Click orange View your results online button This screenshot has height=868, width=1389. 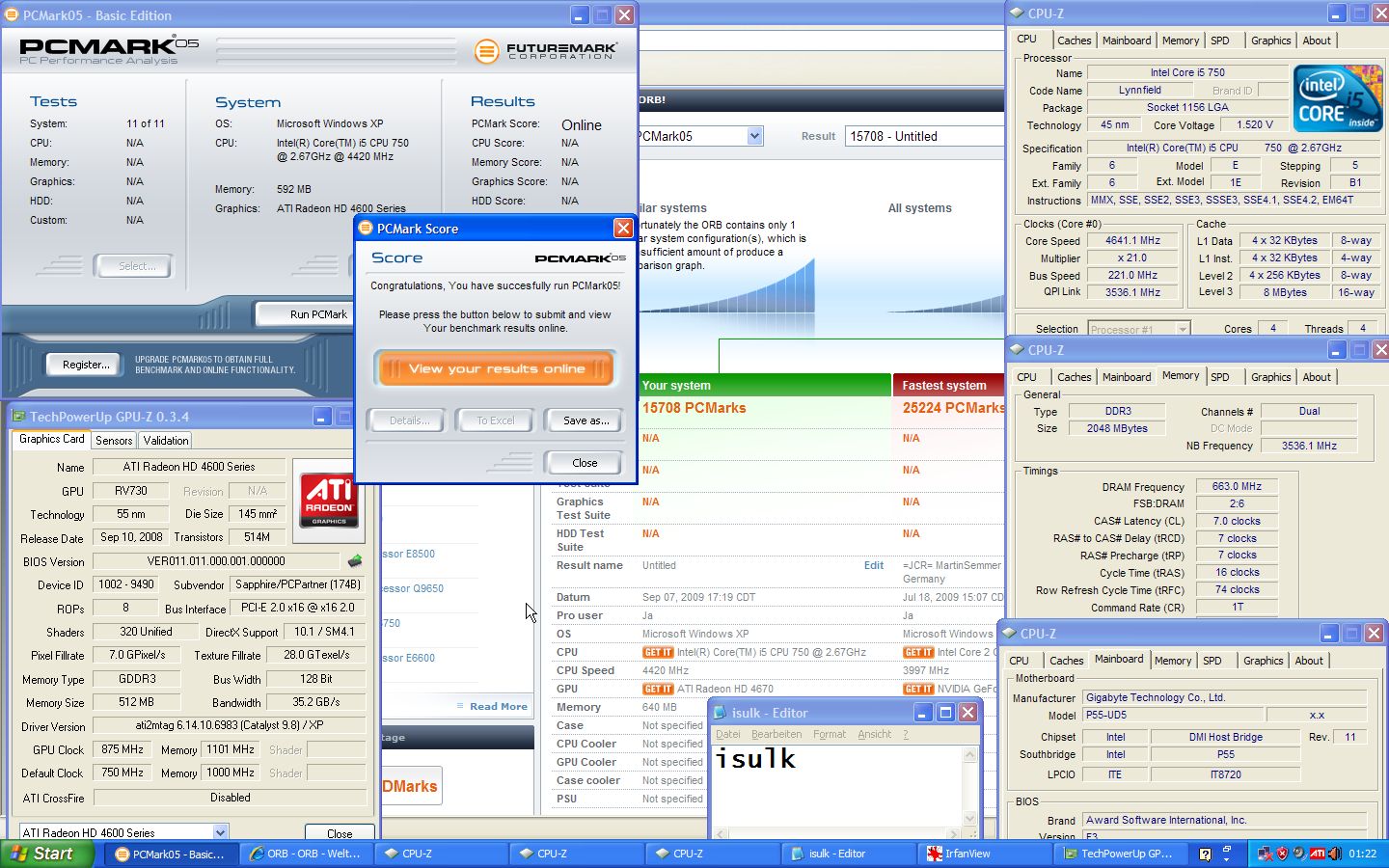coord(495,368)
